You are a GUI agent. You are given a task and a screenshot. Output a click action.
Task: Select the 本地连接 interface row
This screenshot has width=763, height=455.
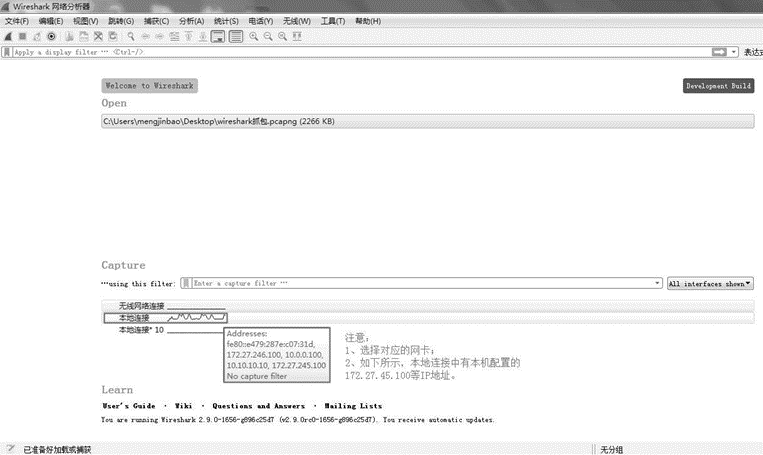tap(428, 318)
